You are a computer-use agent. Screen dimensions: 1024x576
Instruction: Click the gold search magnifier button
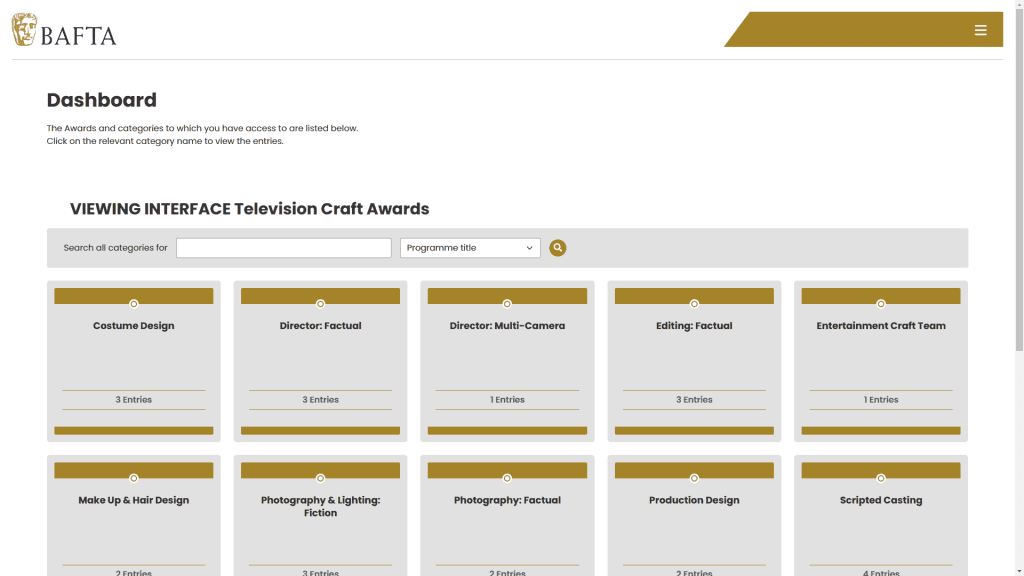tap(558, 248)
